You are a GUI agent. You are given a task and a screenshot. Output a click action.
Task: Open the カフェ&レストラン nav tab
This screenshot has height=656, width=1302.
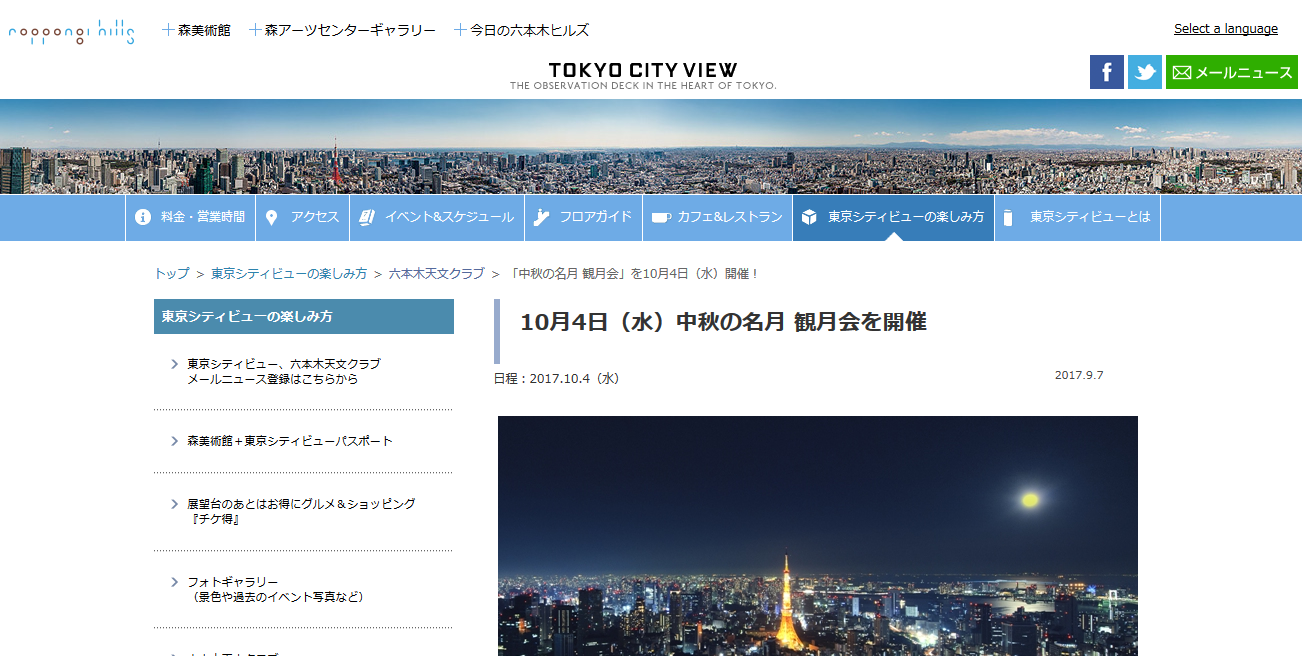pyautogui.click(x=718, y=217)
